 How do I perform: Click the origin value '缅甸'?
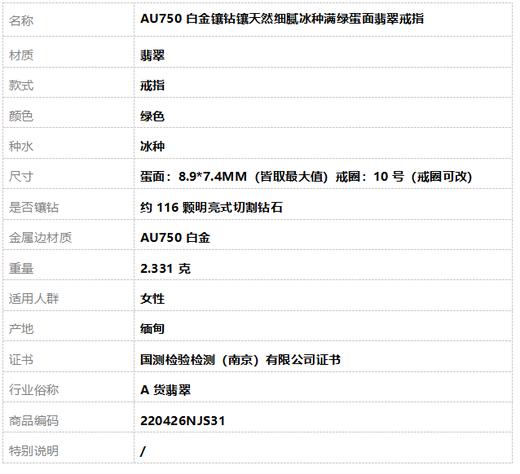[152, 329]
